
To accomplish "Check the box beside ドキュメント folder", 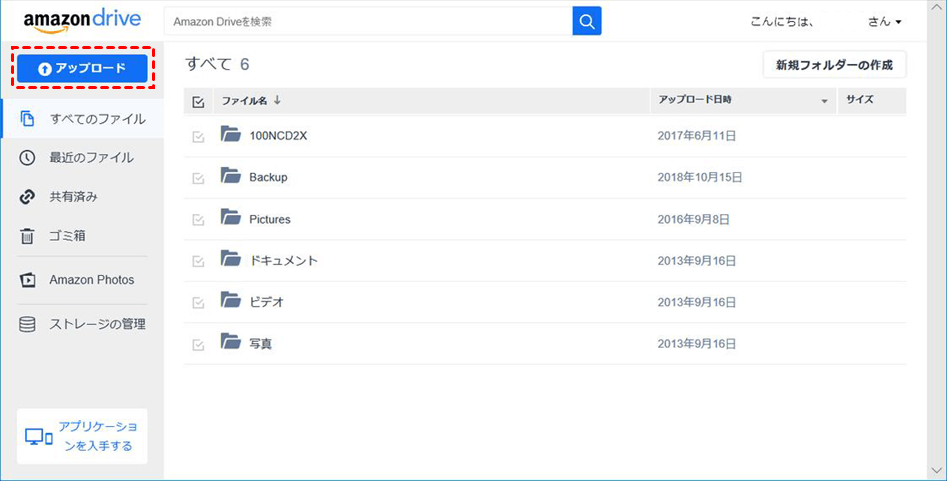I will click(x=198, y=261).
